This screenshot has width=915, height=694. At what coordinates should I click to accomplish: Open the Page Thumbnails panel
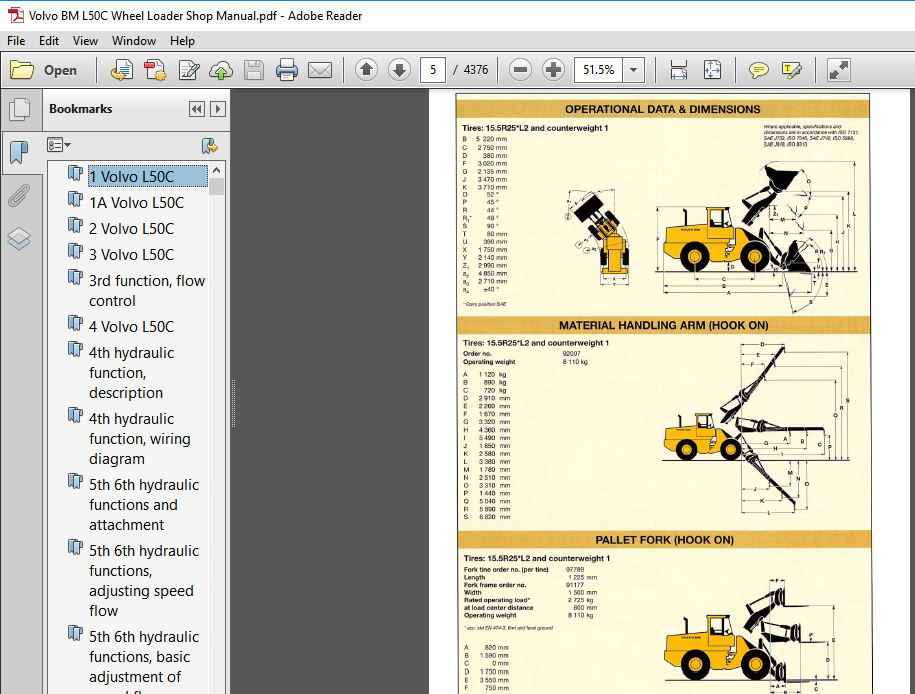pyautogui.click(x=20, y=109)
